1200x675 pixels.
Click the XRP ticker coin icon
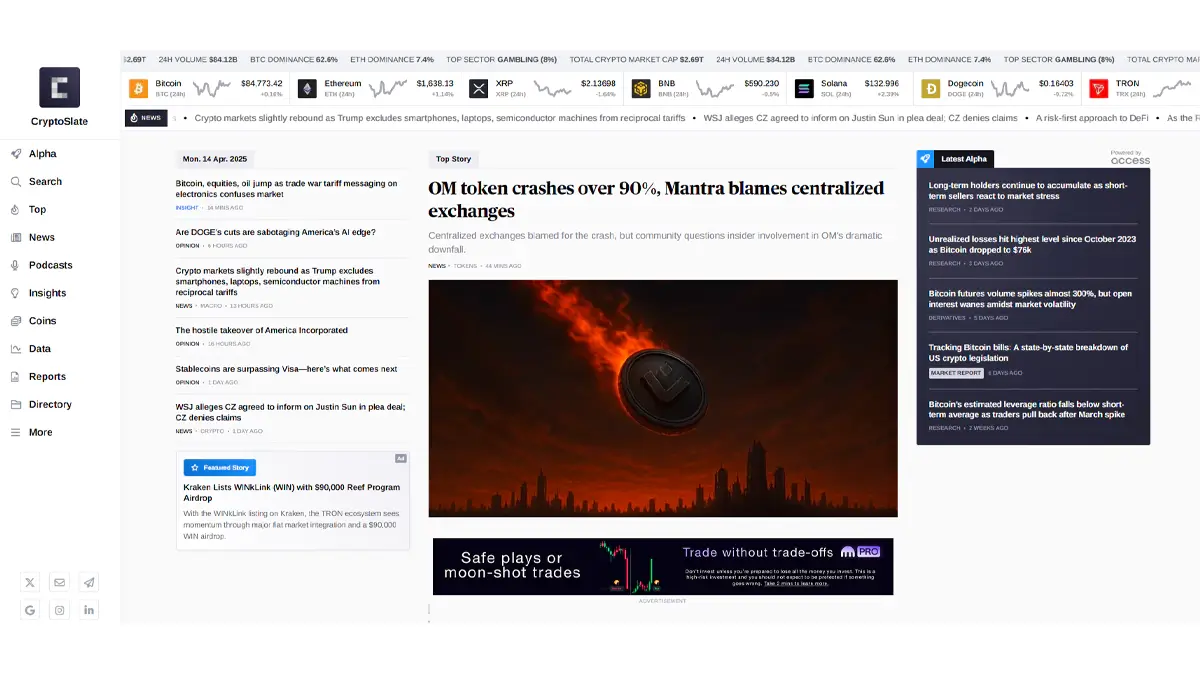tap(478, 89)
